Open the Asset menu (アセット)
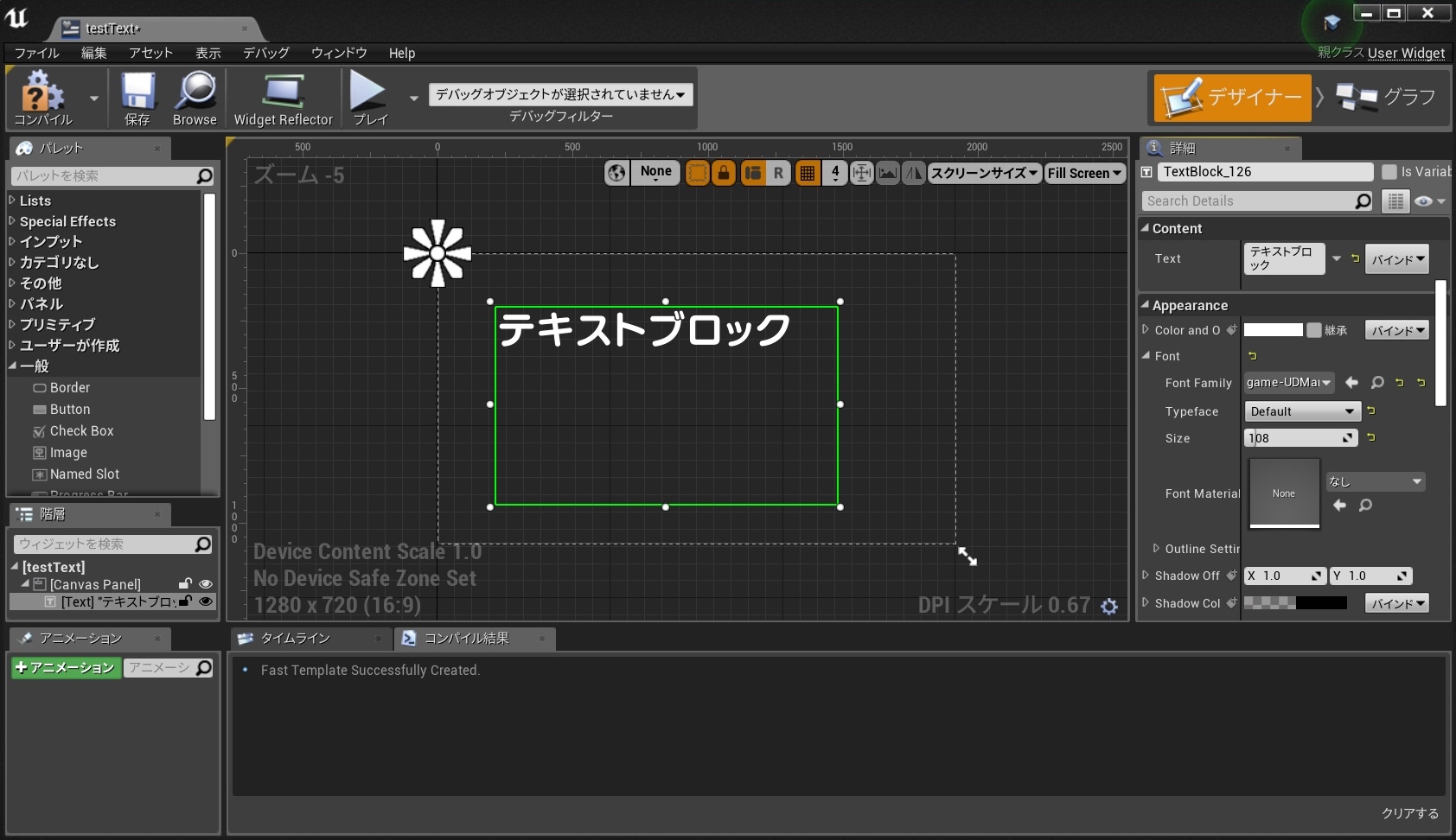Viewport: 1456px width, 840px height. click(x=150, y=53)
